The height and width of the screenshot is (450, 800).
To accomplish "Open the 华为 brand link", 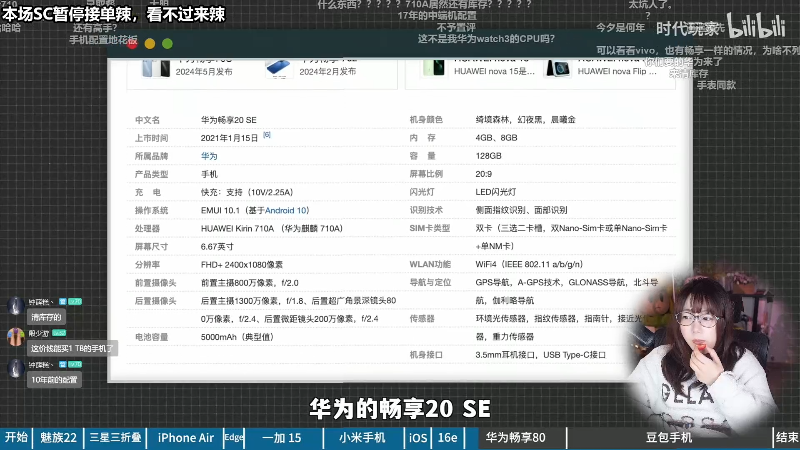I will tap(209, 156).
